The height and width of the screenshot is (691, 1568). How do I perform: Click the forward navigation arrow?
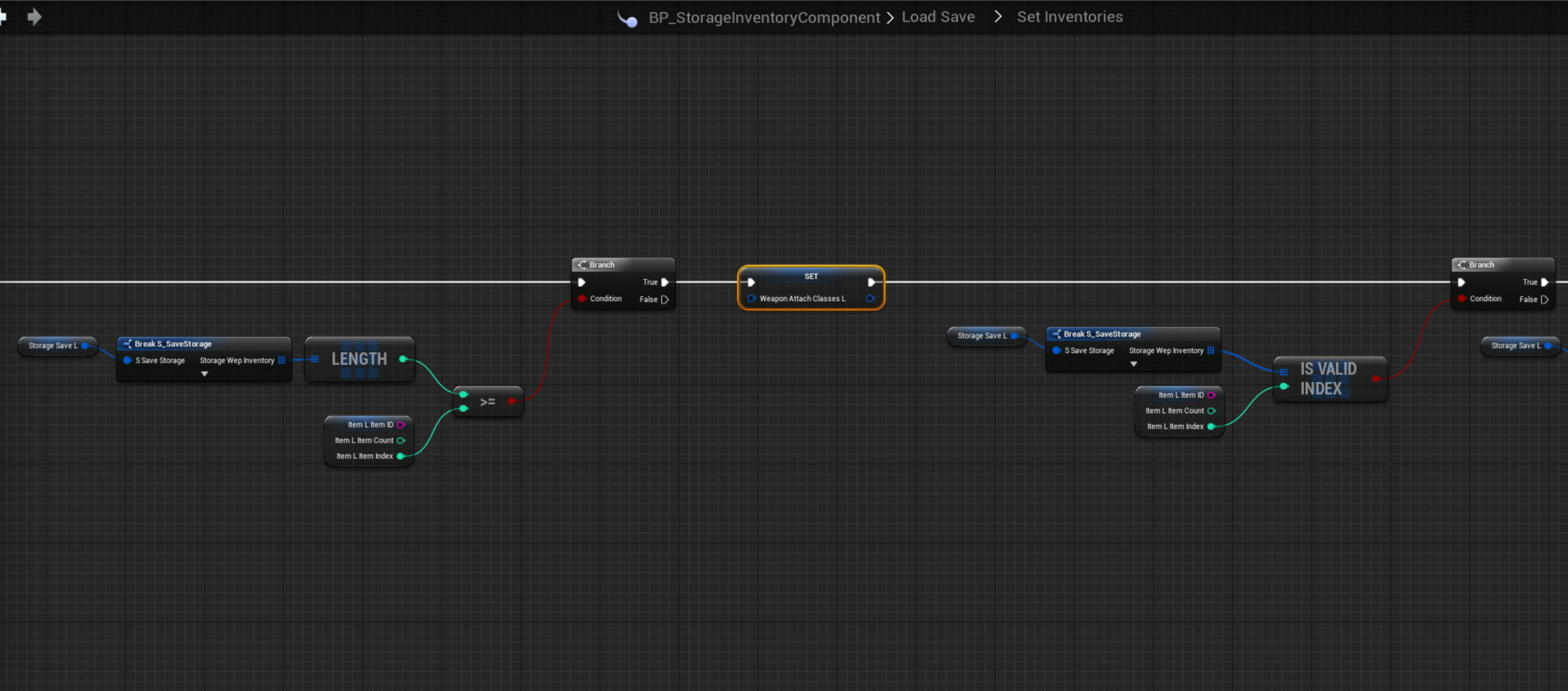(x=35, y=16)
